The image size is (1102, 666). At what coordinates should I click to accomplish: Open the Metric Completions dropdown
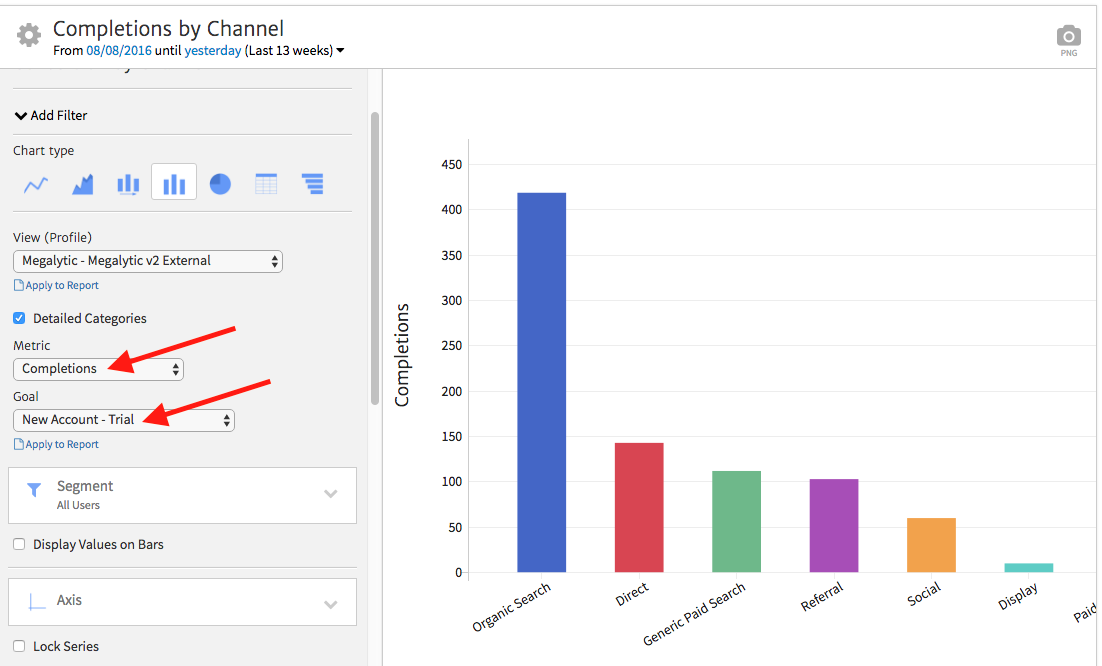pyautogui.click(x=98, y=369)
